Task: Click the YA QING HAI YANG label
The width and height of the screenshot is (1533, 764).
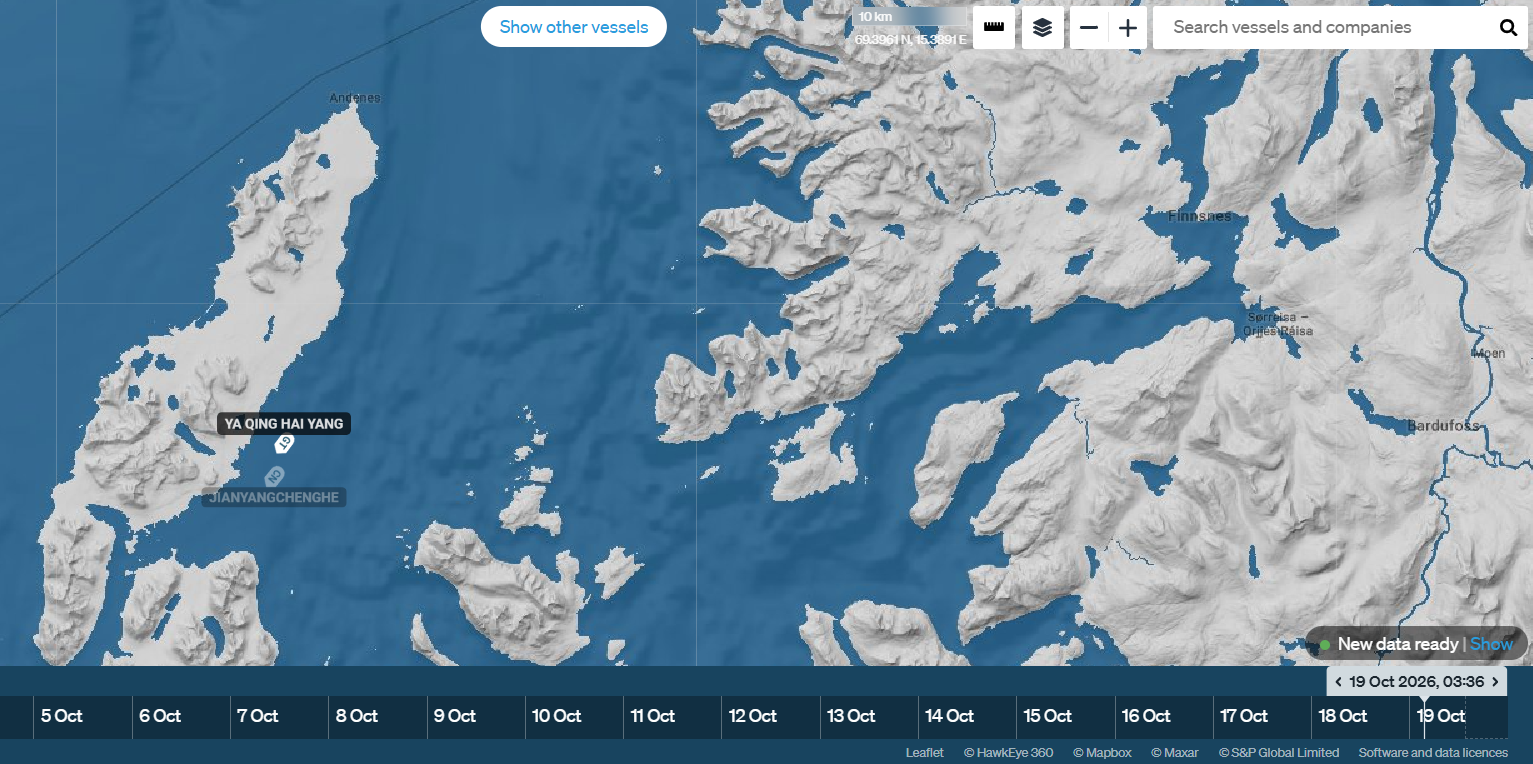Action: 284,424
